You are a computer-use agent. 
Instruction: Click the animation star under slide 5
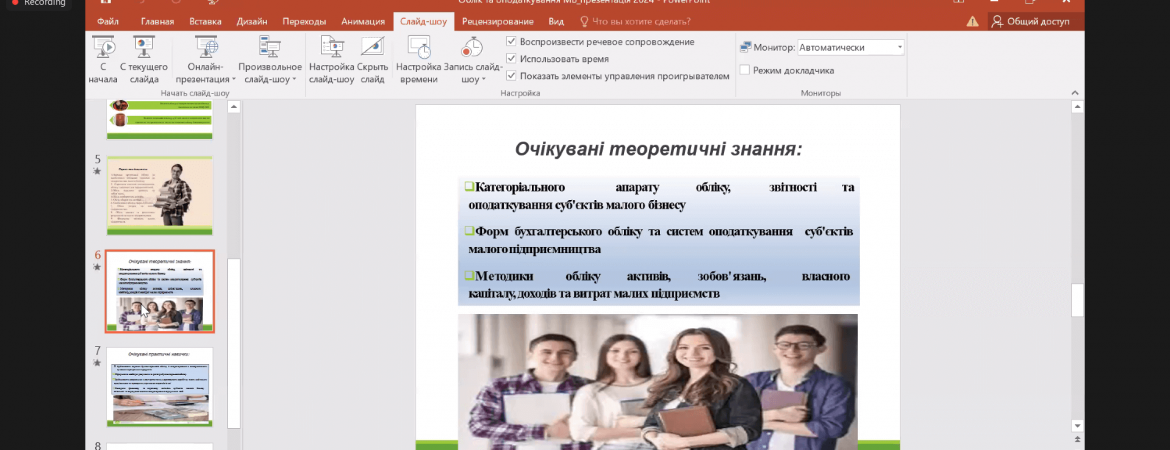click(97, 171)
